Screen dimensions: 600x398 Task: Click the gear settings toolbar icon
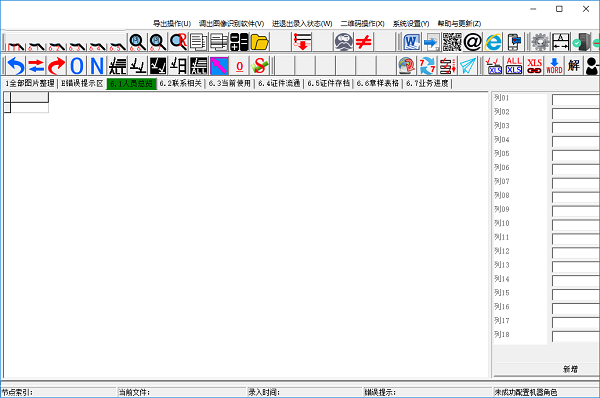pyautogui.click(x=540, y=42)
